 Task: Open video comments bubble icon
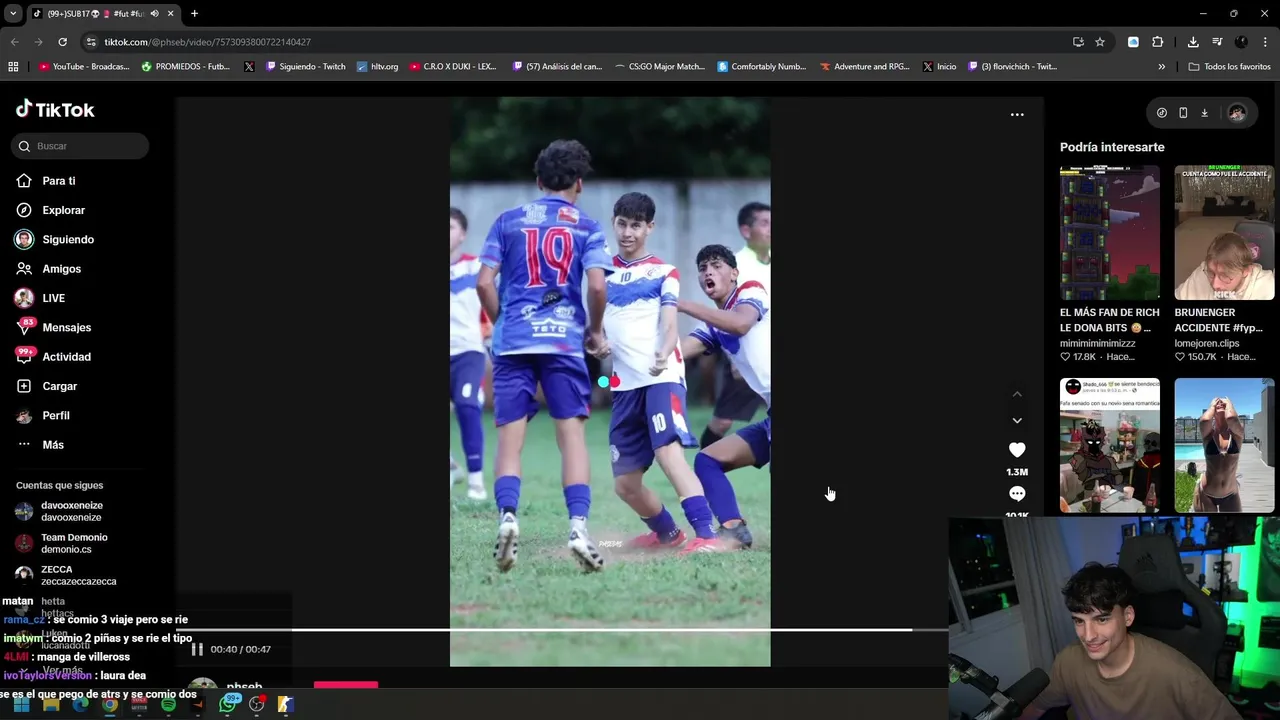1017,494
